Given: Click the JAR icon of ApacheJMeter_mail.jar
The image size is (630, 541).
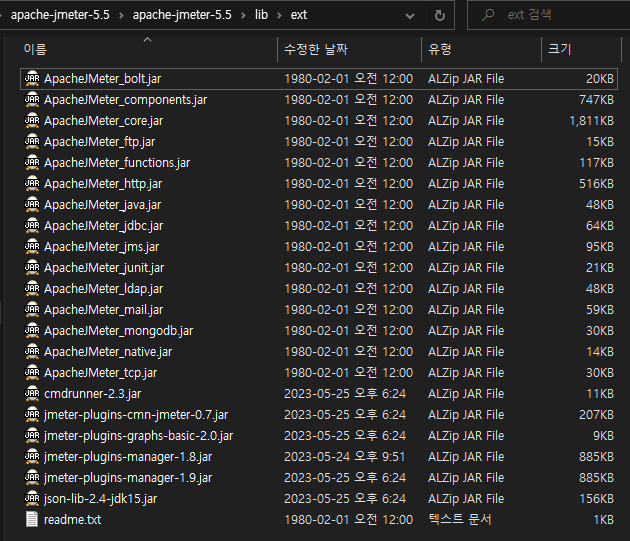Looking at the screenshot, I should pyautogui.click(x=32, y=309).
